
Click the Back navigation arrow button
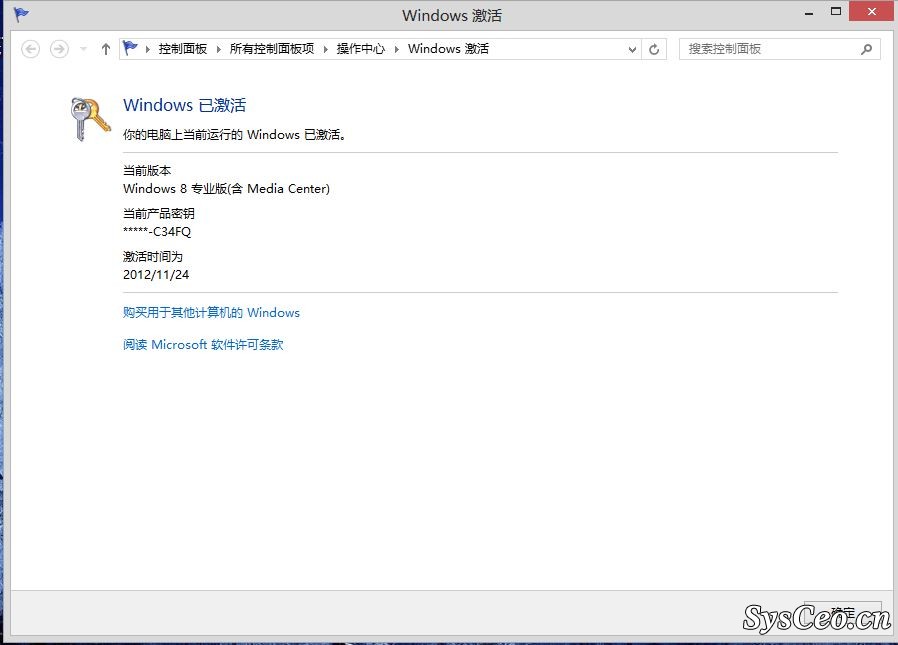(x=30, y=49)
